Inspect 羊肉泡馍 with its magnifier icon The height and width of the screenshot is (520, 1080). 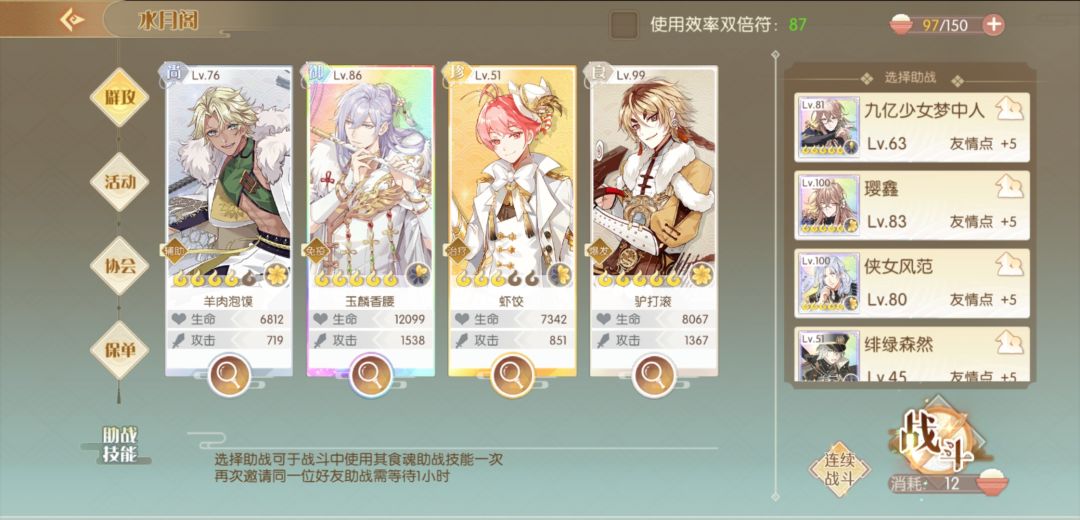(x=229, y=375)
